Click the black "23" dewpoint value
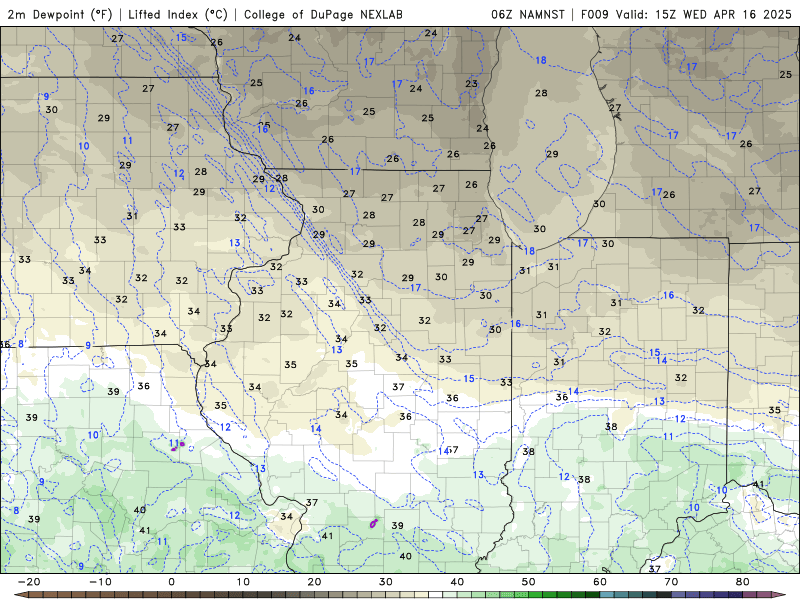800x600 pixels. [x=471, y=83]
